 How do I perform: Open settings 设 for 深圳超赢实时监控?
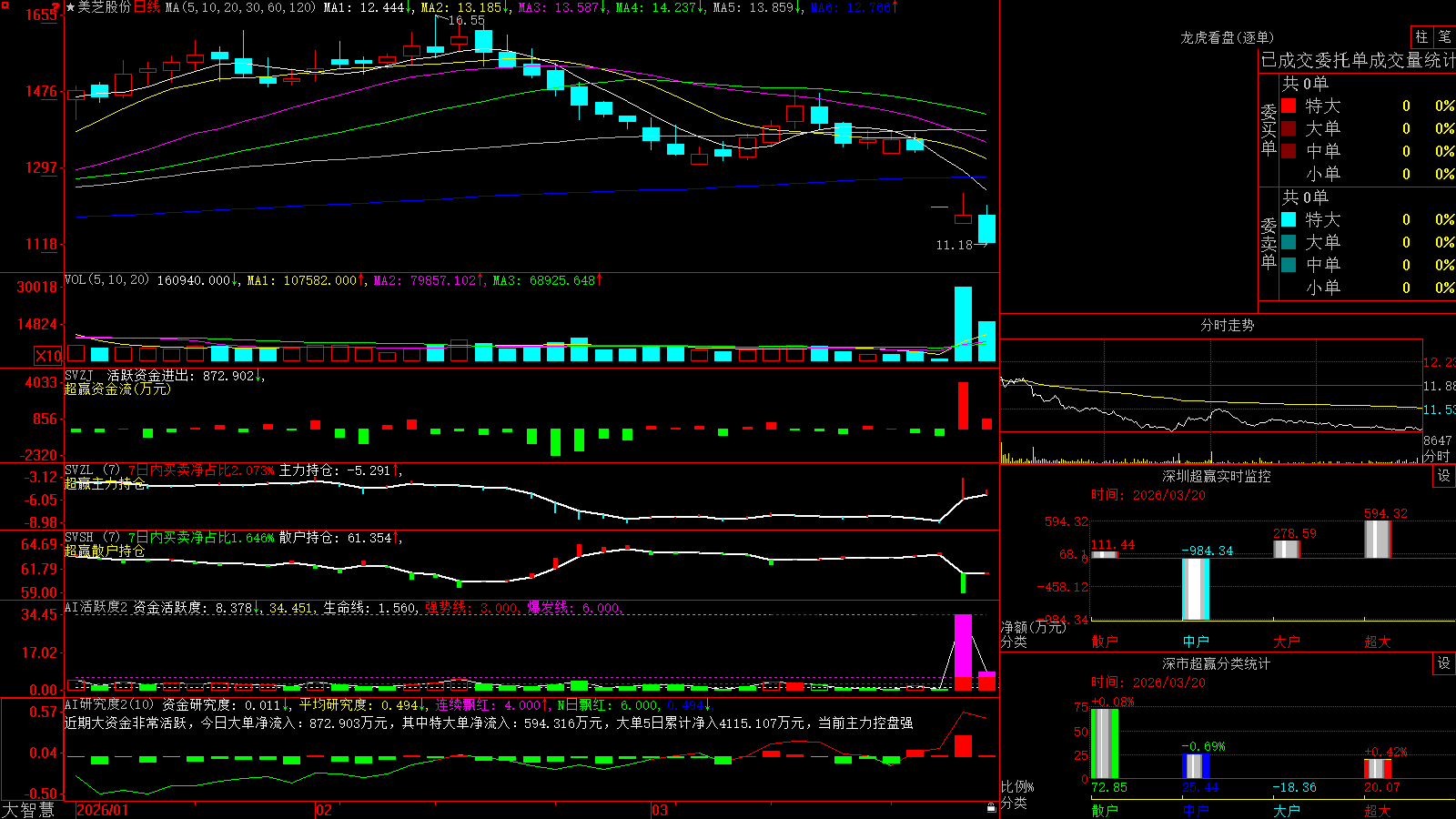tap(1444, 476)
